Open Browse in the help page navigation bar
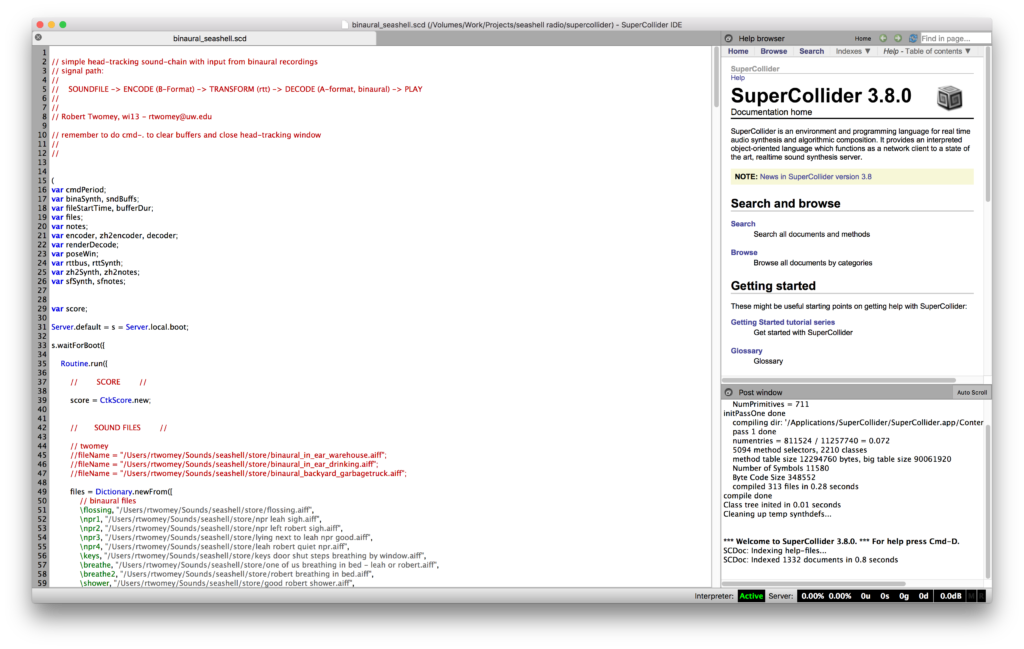Screen dimensions: 1024x649 (774, 51)
